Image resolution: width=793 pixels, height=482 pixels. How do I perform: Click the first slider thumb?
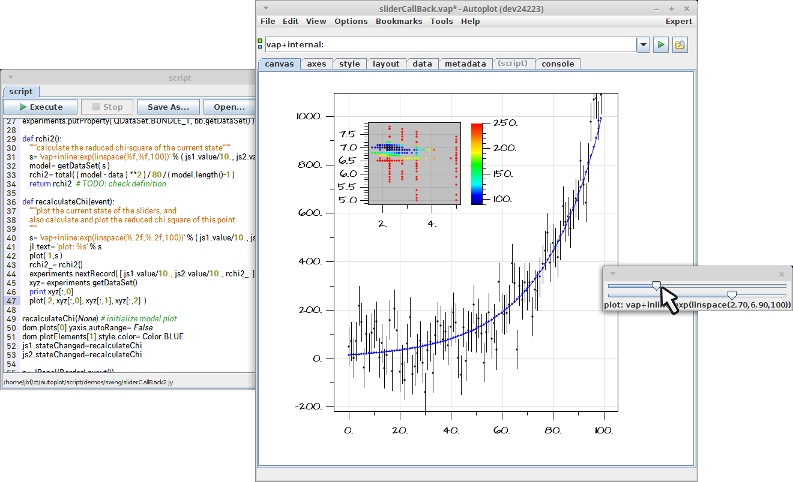[x=656, y=286]
